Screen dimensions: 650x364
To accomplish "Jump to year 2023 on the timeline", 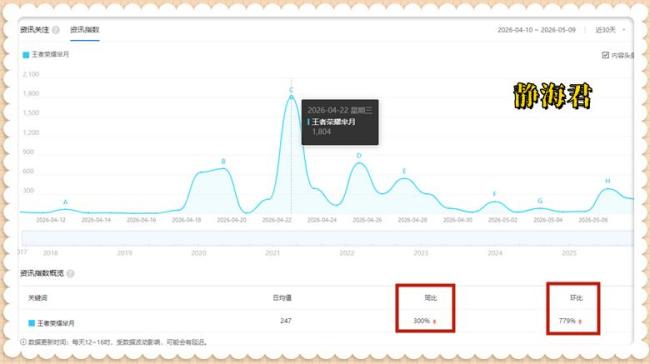I will coord(421,253).
